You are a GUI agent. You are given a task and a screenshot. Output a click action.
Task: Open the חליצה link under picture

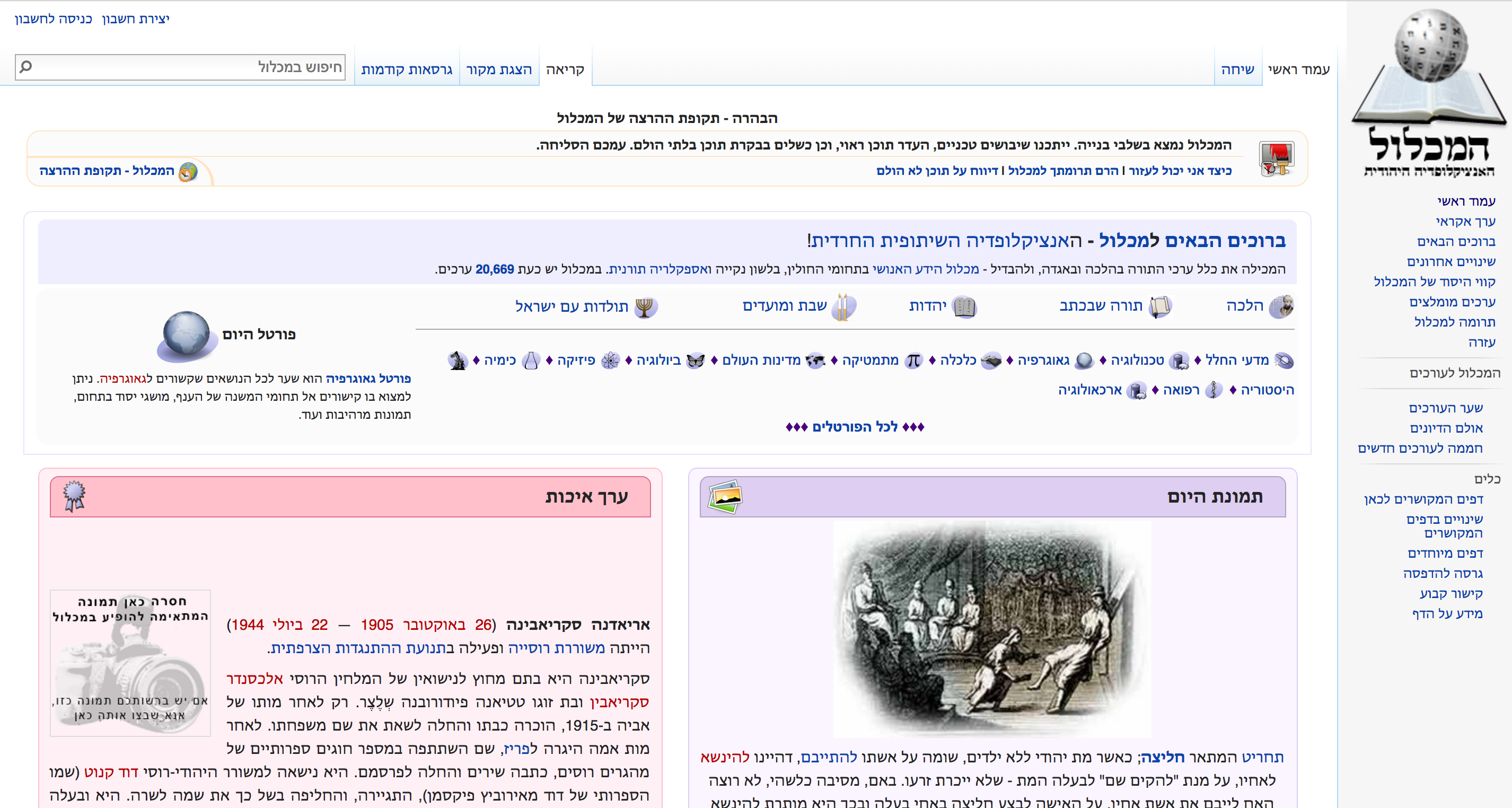[x=1163, y=758]
